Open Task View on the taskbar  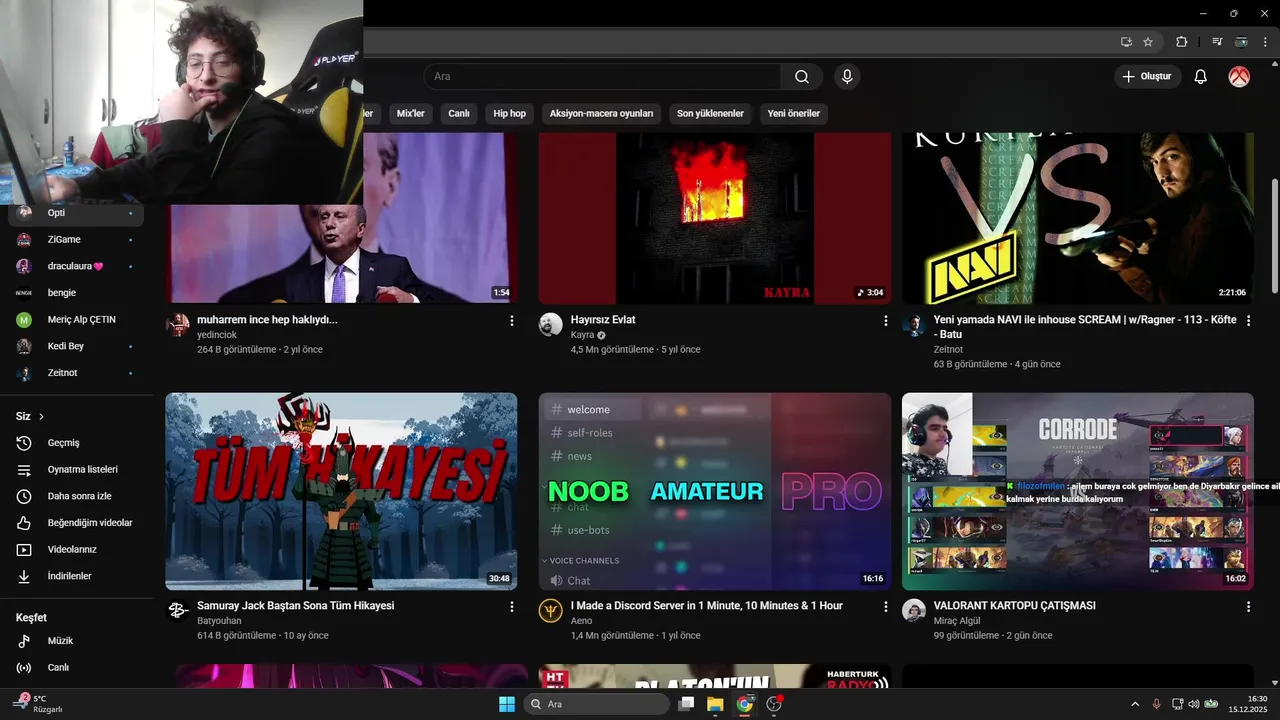[686, 704]
